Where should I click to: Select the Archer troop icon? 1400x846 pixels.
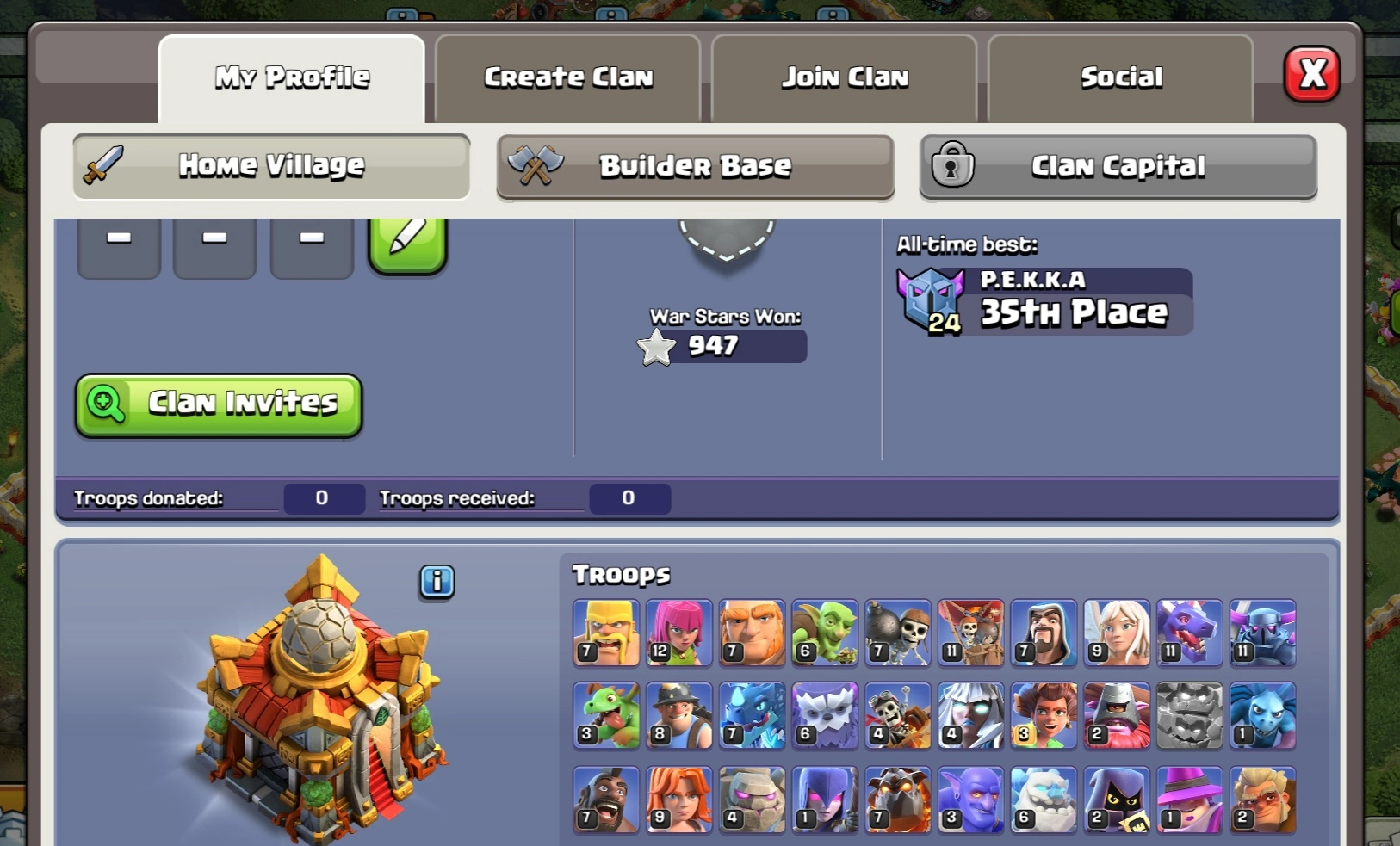pos(679,633)
